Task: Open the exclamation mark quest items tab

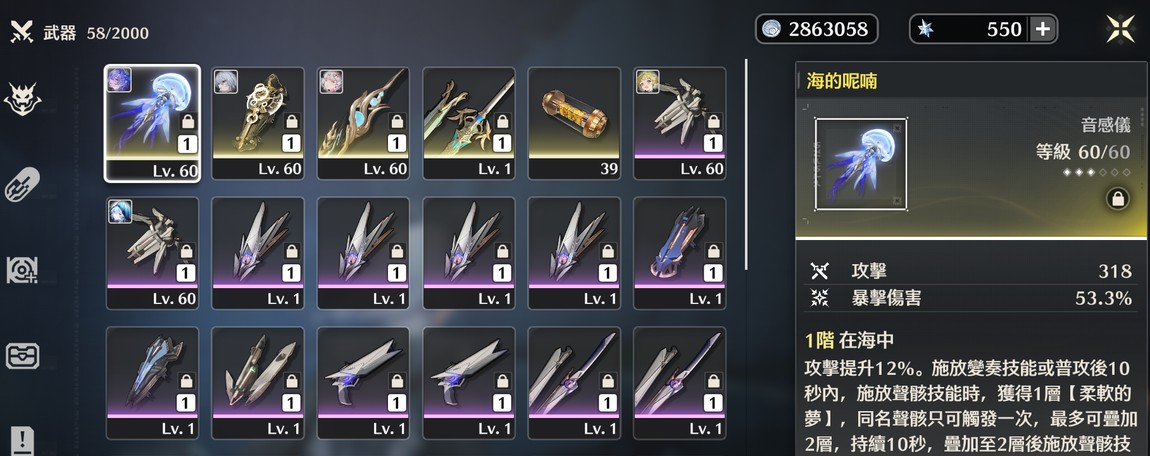Action: coord(22,441)
